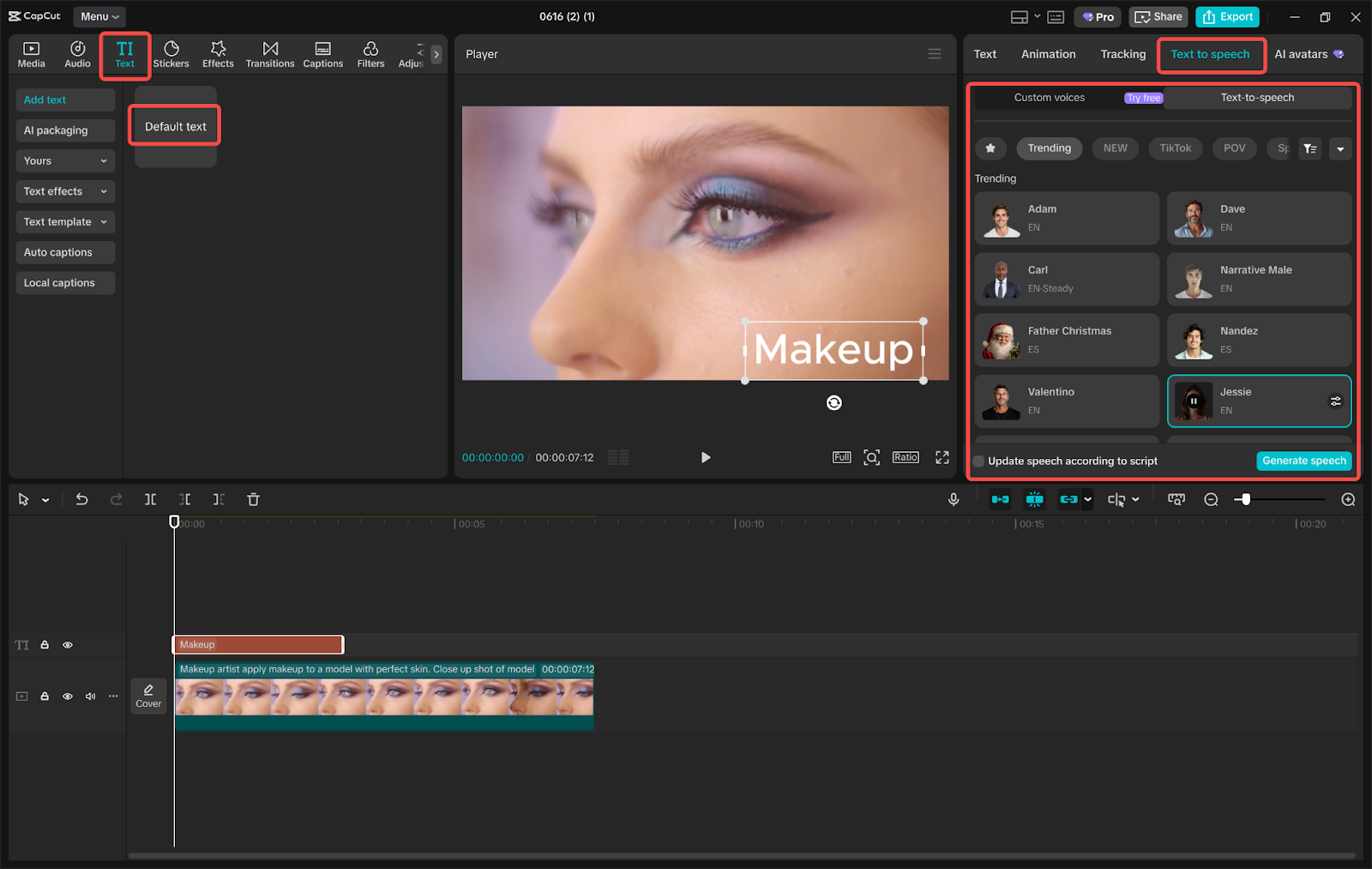Image resolution: width=1372 pixels, height=869 pixels.
Task: Switch to the Animation tab
Action: tap(1048, 54)
